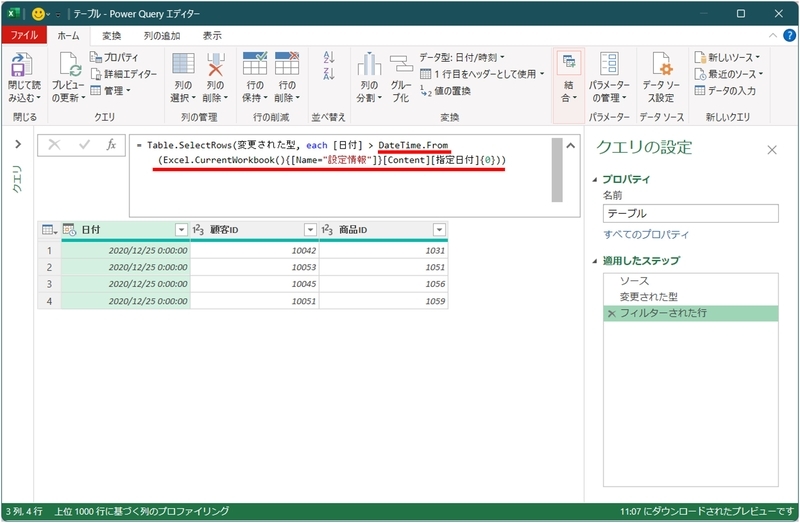The width and height of the screenshot is (800, 523).
Task: Click the 日付 column type icon
Action: pos(69,230)
